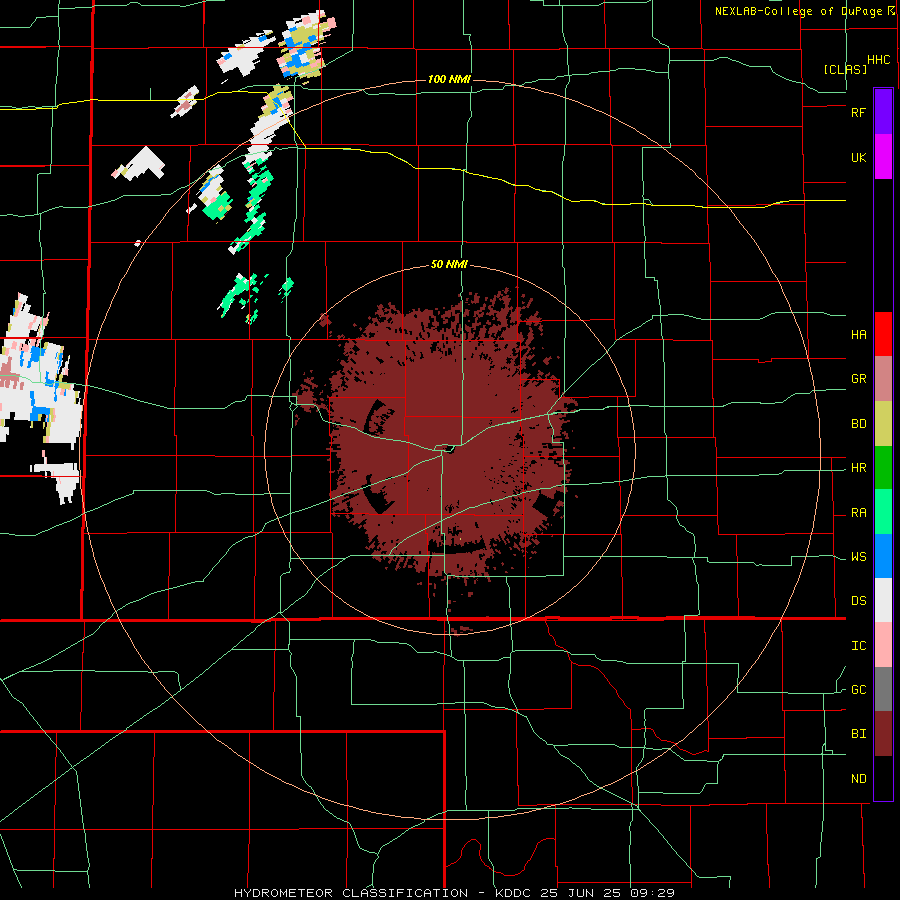Click the [CLAS] units label

(845, 69)
